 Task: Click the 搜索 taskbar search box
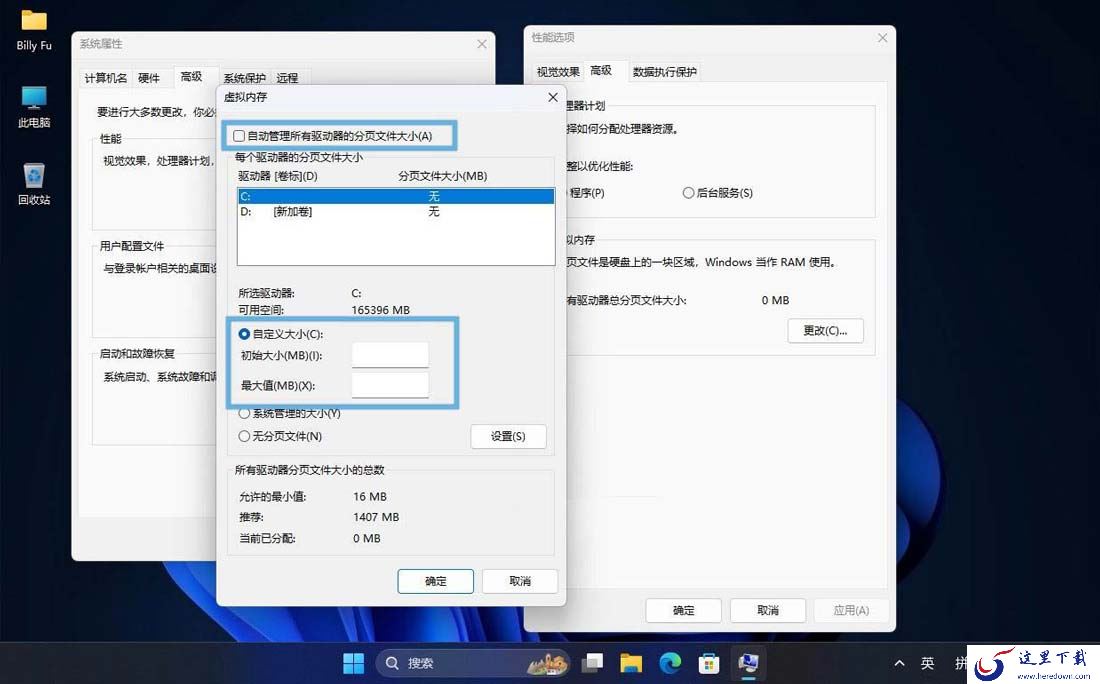[474, 663]
